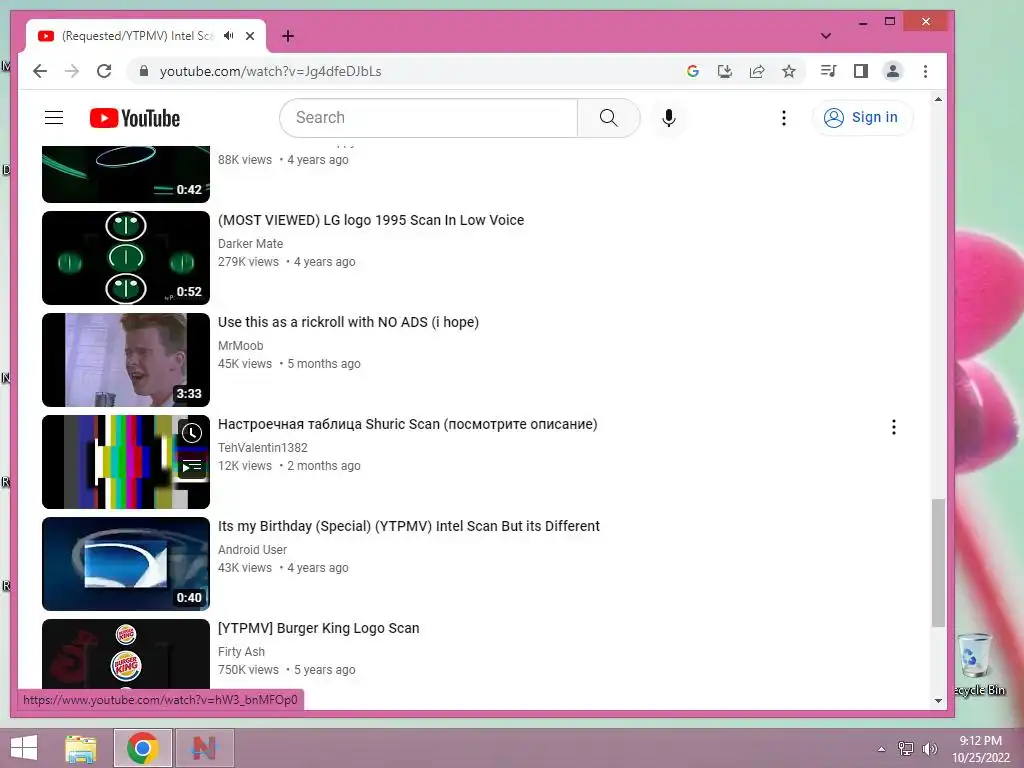Screen dimensions: 1024x768
Task: Open the LG logo 1995 Low Voice title
Action: coord(371,220)
